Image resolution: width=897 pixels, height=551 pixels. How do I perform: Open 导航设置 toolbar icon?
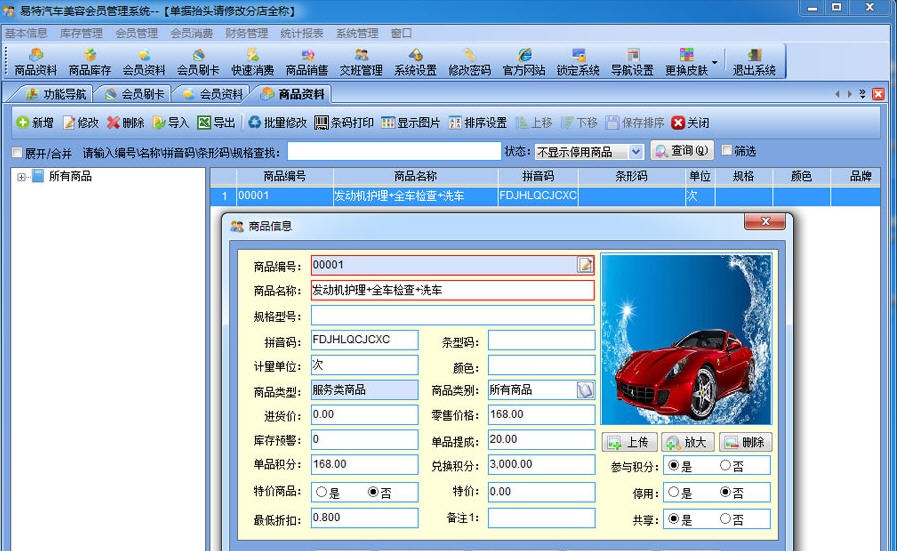click(x=632, y=62)
